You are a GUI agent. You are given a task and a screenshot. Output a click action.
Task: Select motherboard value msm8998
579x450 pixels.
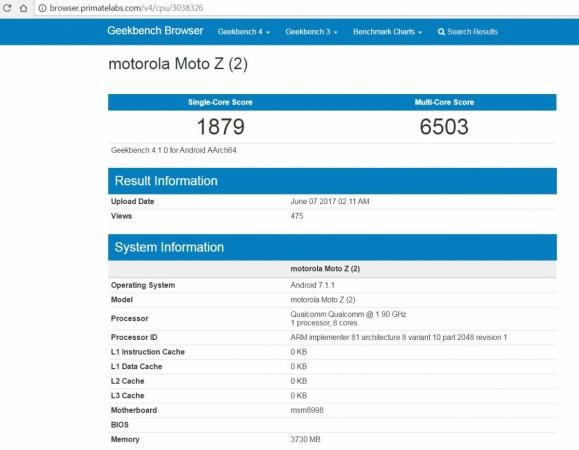pos(307,410)
